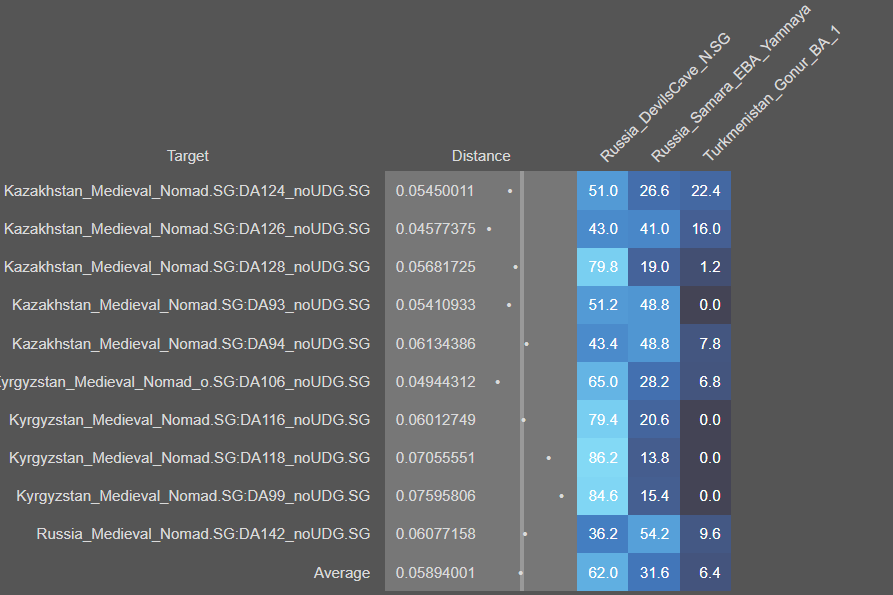Click distance value 0.04577375
The image size is (893, 595).
click(435, 229)
